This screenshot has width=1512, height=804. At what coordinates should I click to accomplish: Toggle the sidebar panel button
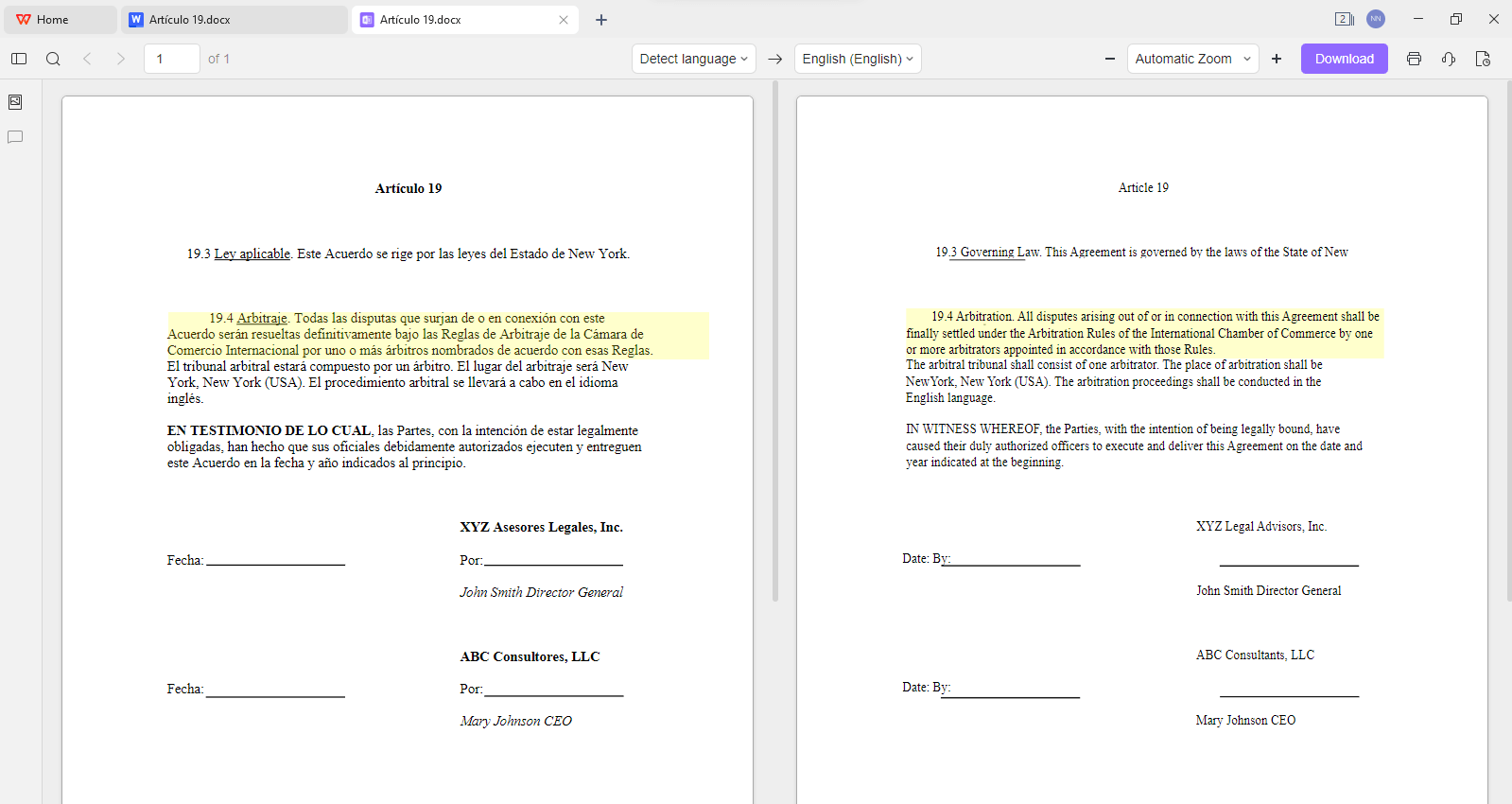click(x=19, y=59)
